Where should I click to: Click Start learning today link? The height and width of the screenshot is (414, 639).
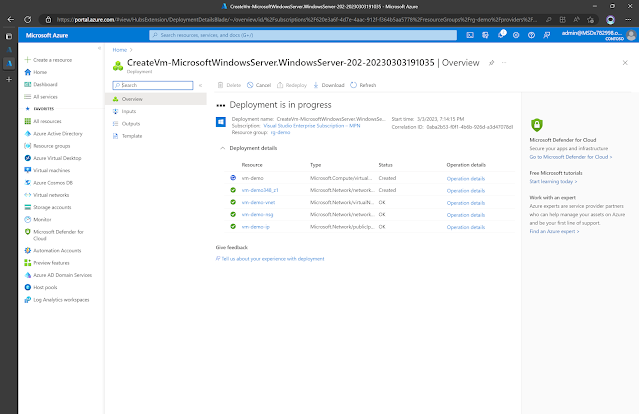(553, 181)
